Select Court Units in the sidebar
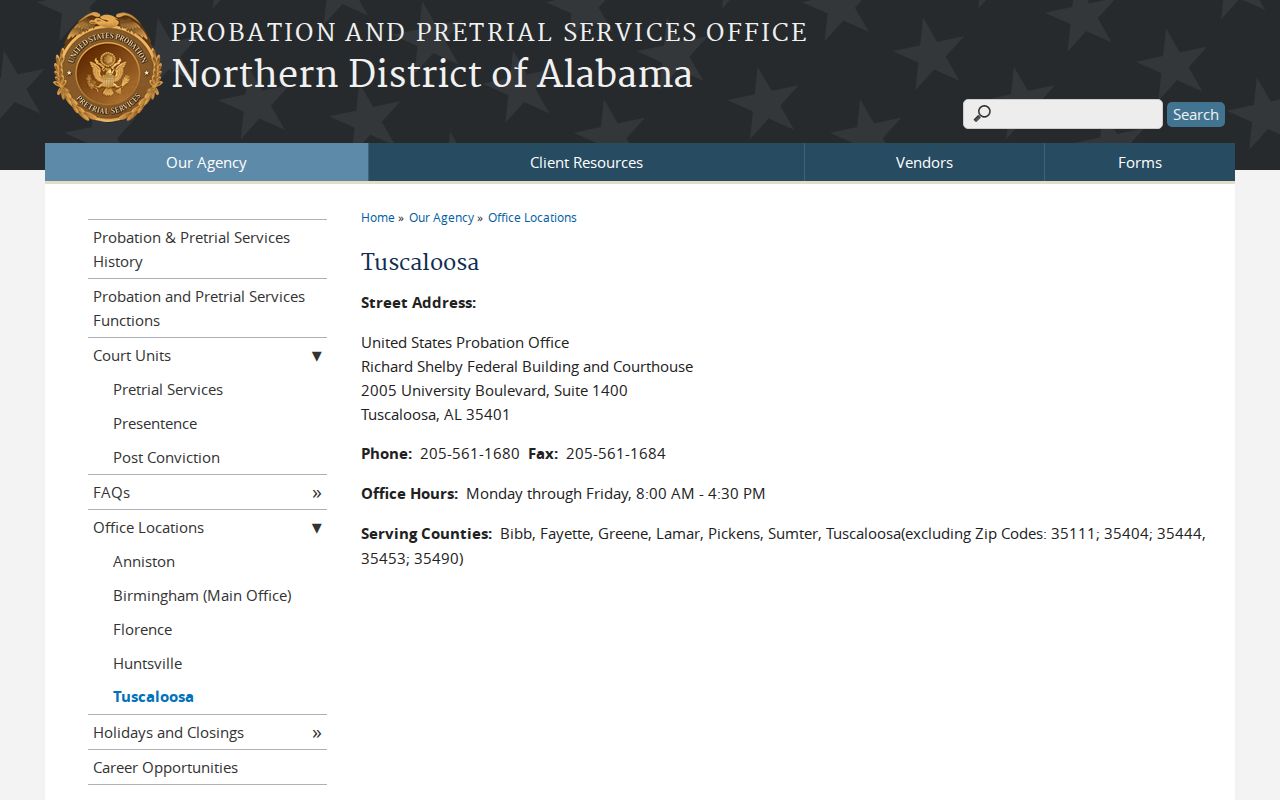 click(132, 356)
